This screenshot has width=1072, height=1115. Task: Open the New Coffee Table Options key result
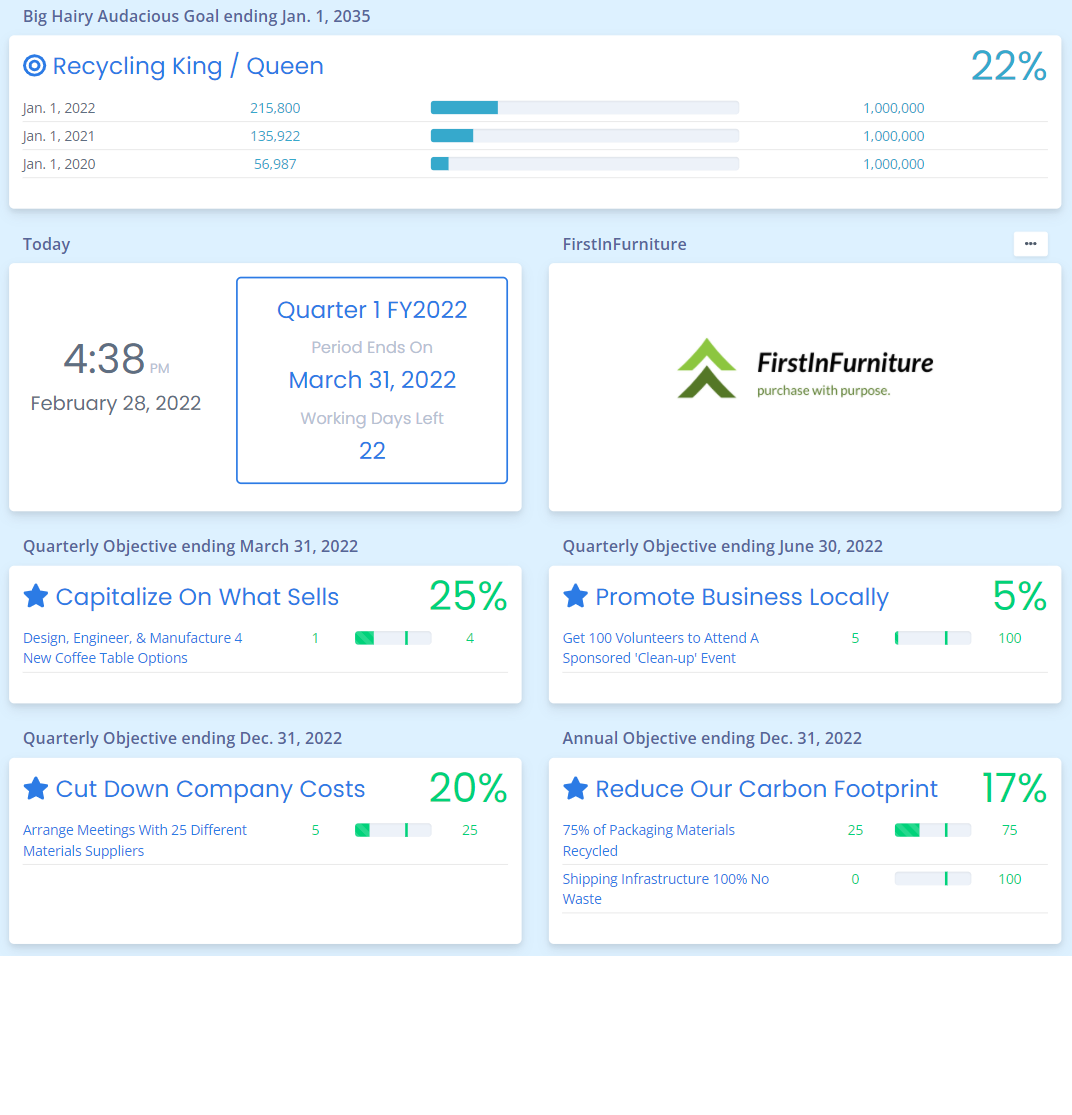(132, 647)
